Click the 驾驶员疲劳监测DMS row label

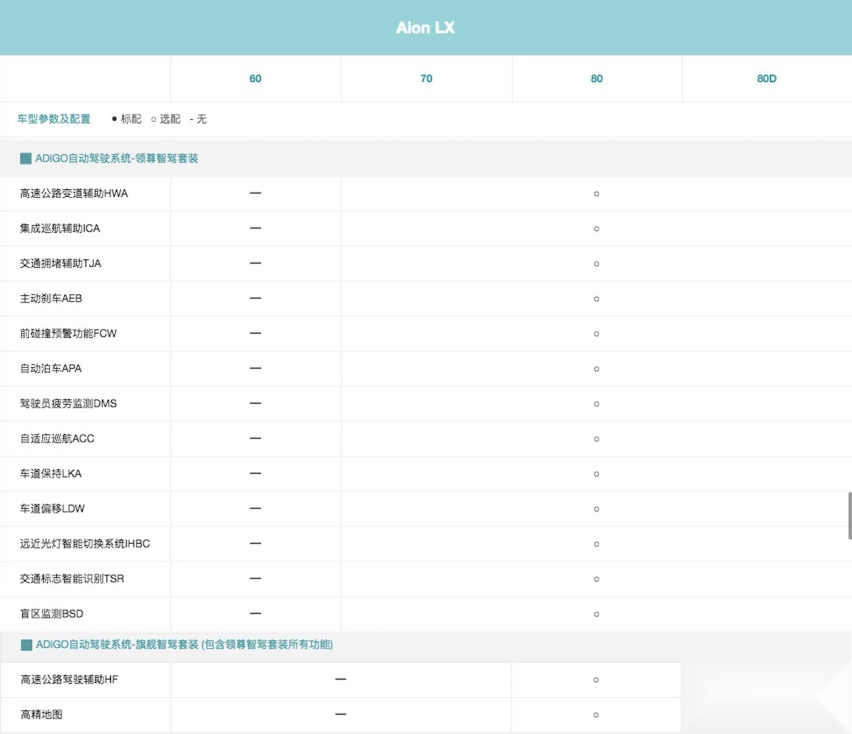pos(68,404)
